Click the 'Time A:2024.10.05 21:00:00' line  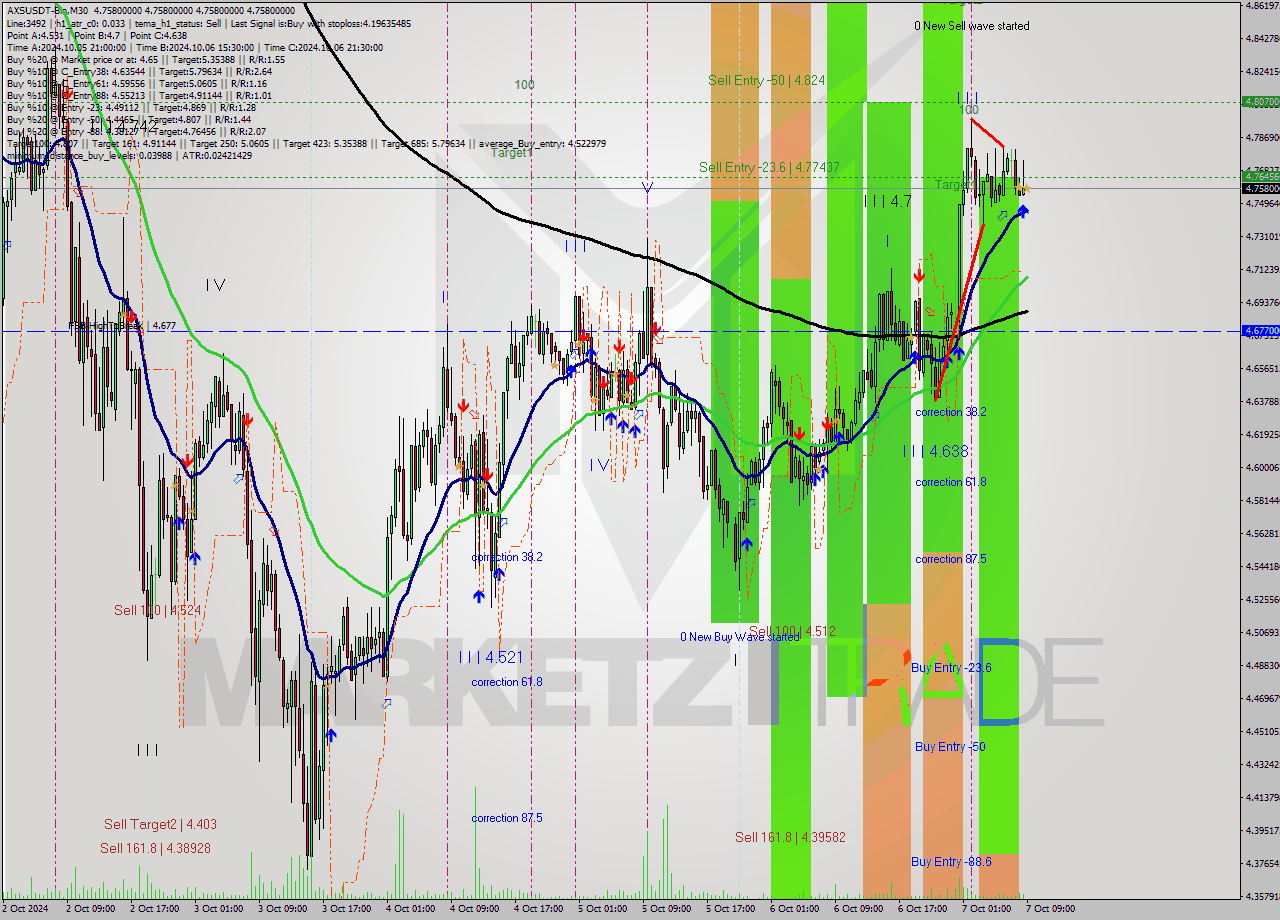66,47
